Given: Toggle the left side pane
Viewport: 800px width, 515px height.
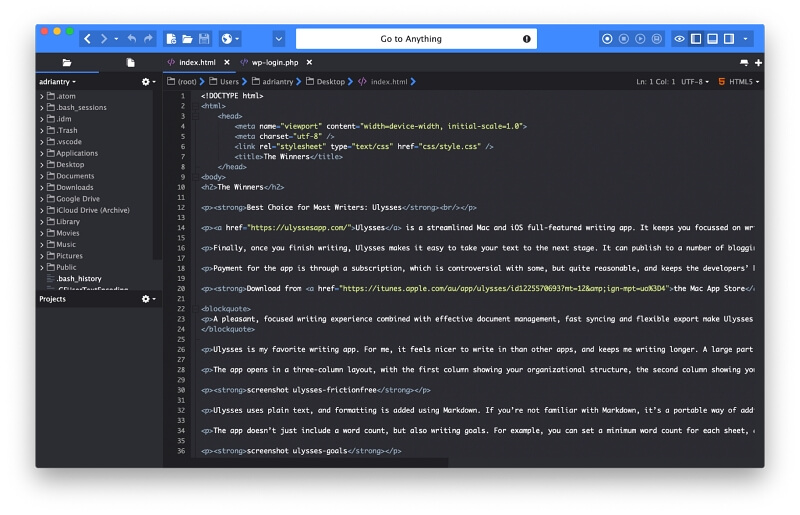Looking at the screenshot, I should click(696, 39).
